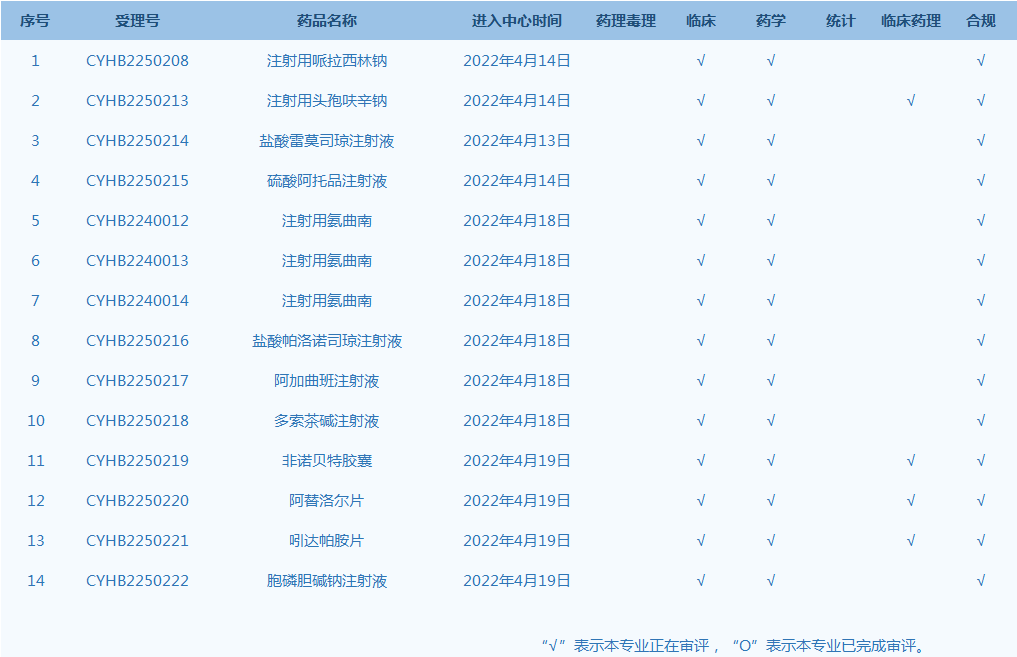Select acceptance number CYHB2250218

pyautogui.click(x=137, y=421)
